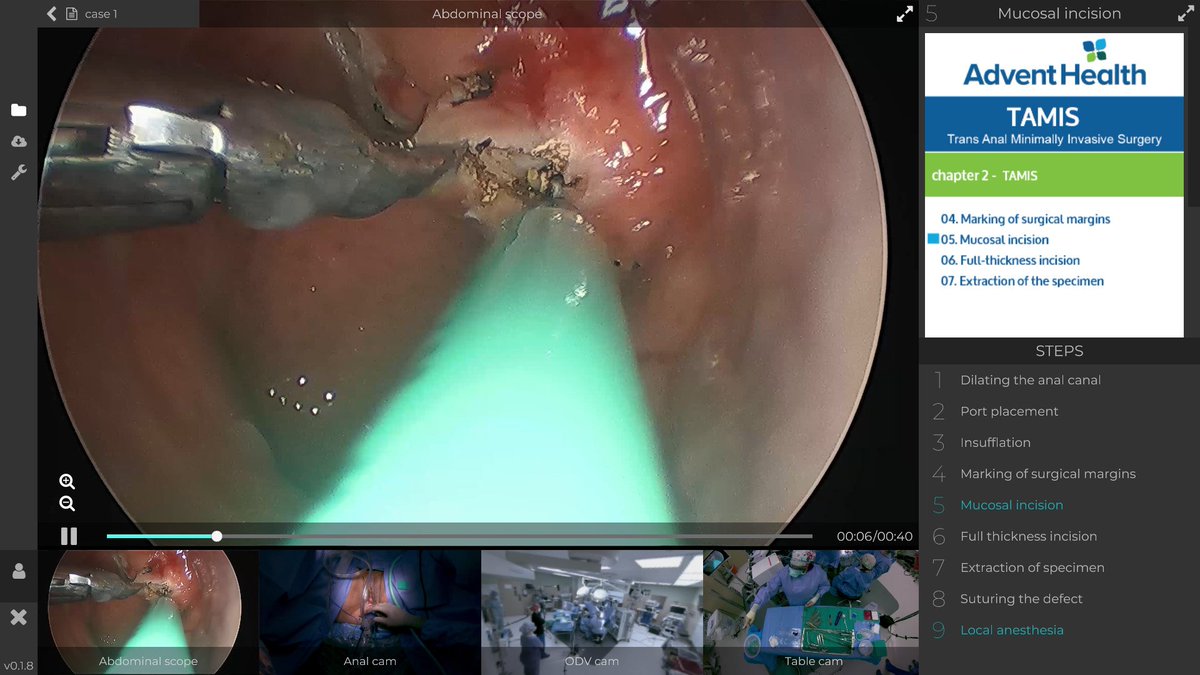The image size is (1200, 675).
Task: Click the 00:06/00:40 time display
Action: pos(874,536)
